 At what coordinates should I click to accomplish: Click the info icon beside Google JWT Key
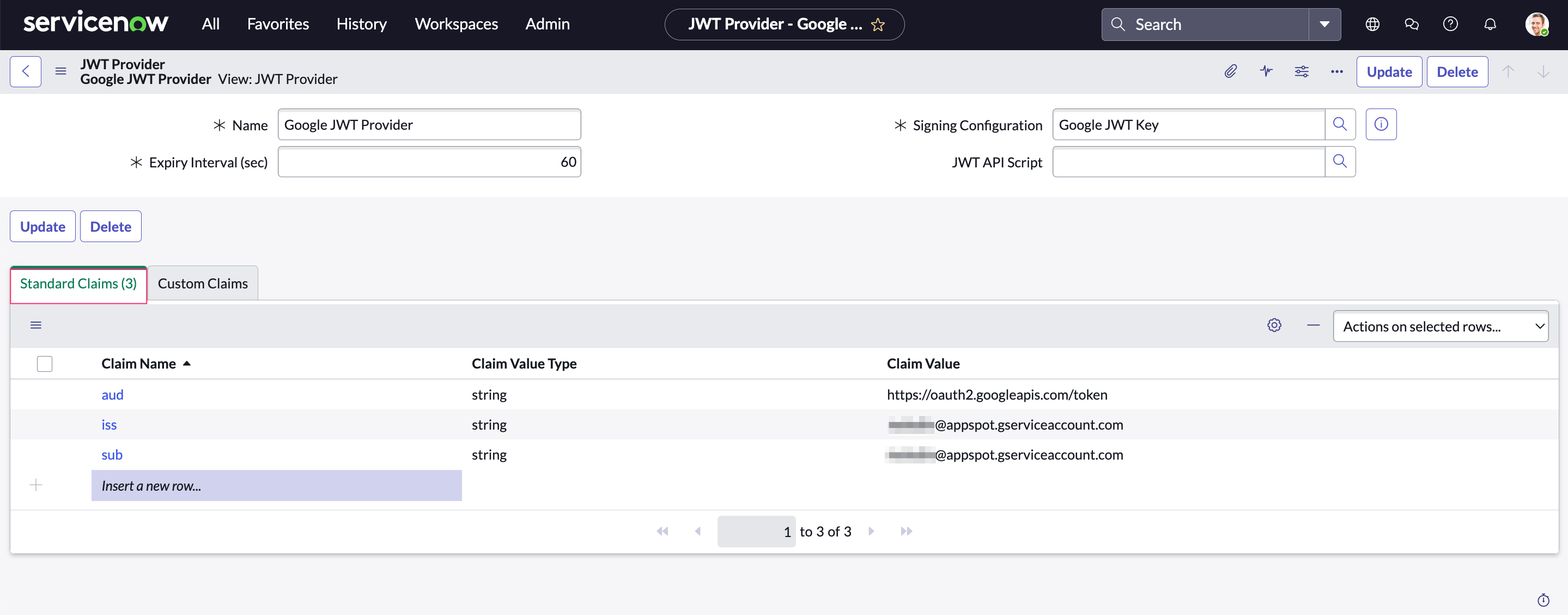(x=1381, y=124)
